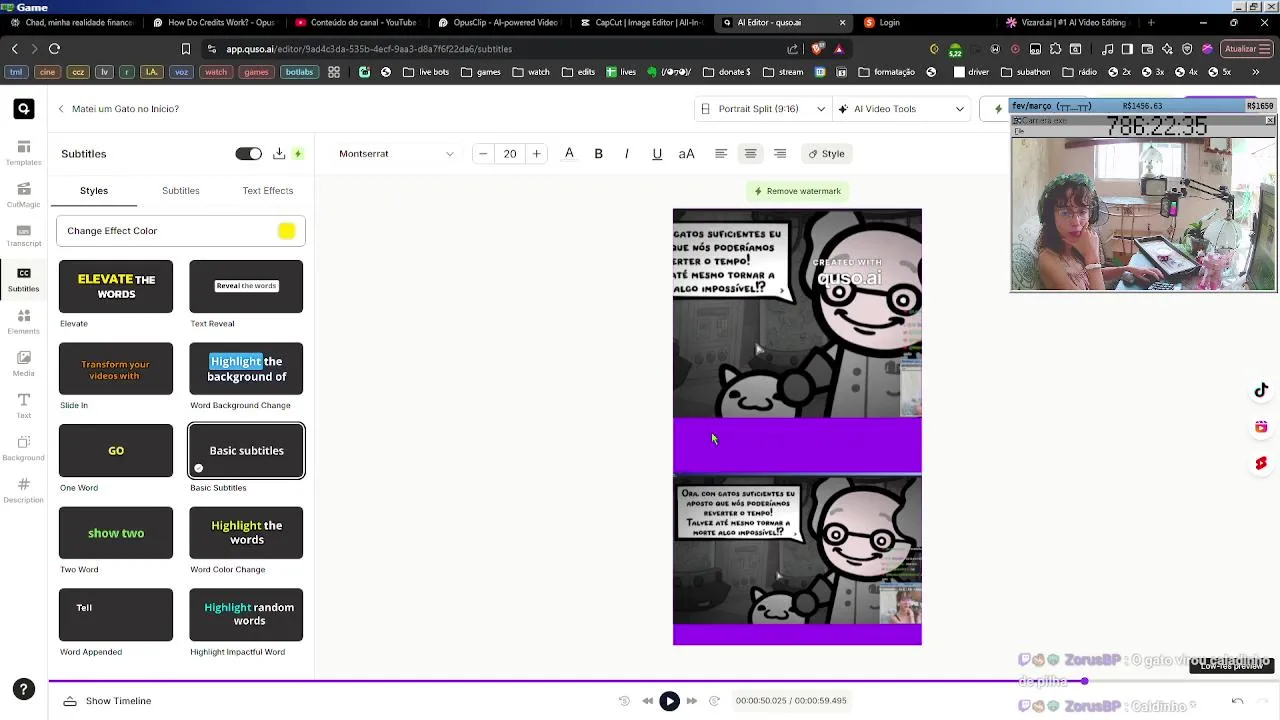Viewport: 1280px width, 720px height.
Task: Click the font size value field
Action: tap(510, 154)
